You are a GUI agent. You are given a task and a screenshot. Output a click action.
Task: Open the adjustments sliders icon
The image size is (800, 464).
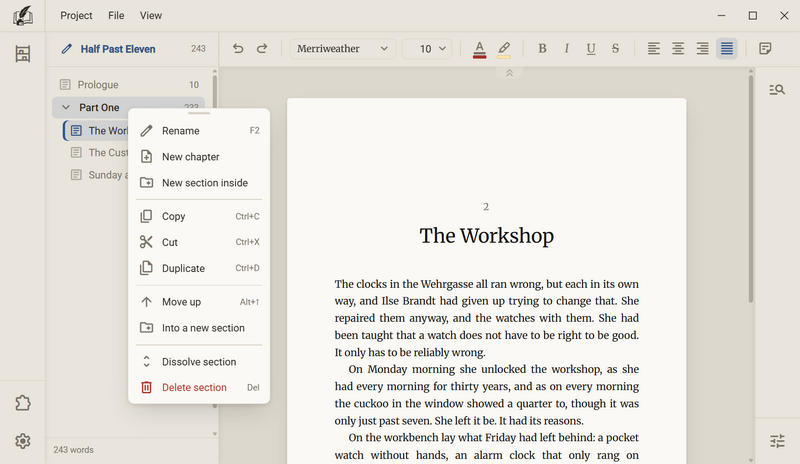click(x=777, y=441)
